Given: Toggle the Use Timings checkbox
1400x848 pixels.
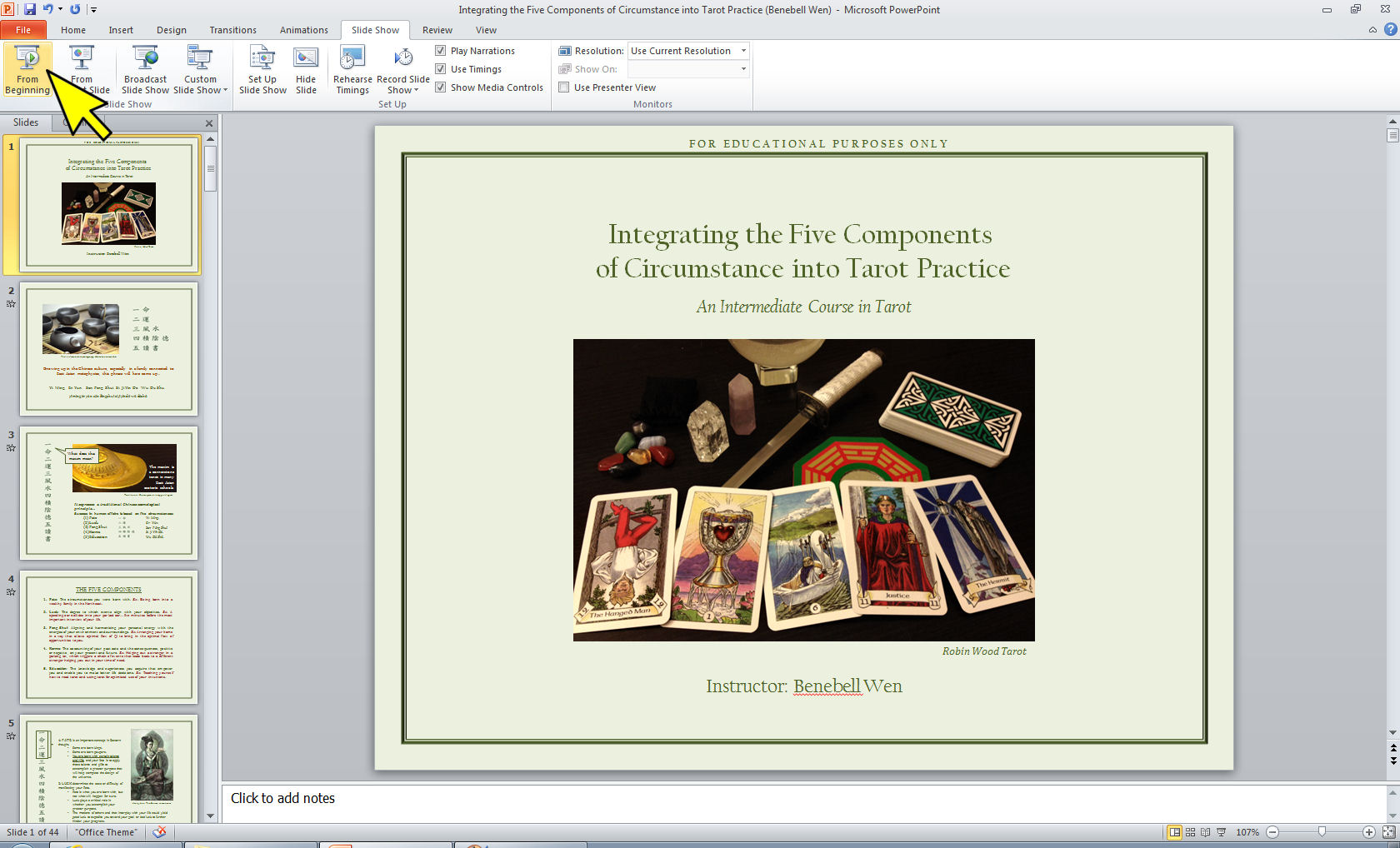Looking at the screenshot, I should point(441,69).
